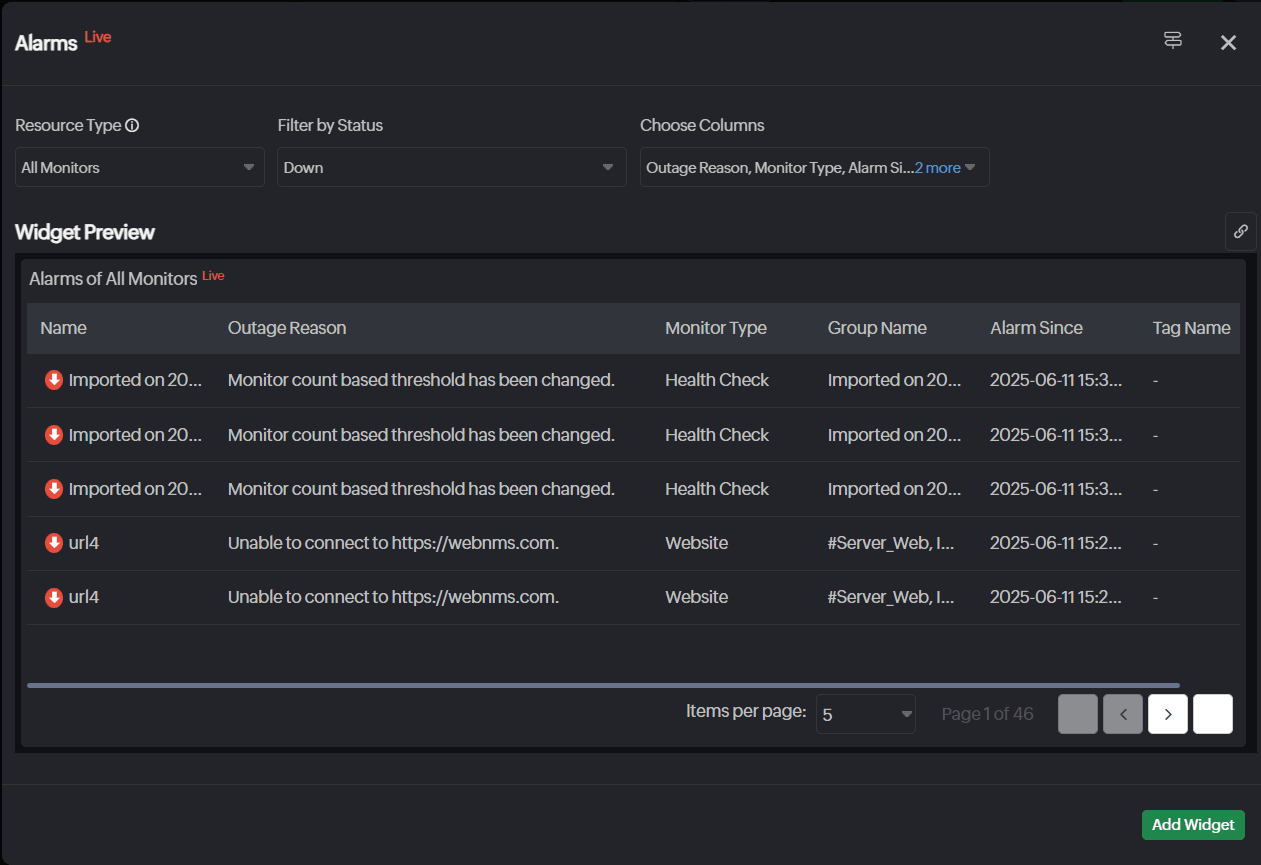Viewport: 1261px width, 865px height.
Task: Change the Items per page selector
Action: pos(865,714)
